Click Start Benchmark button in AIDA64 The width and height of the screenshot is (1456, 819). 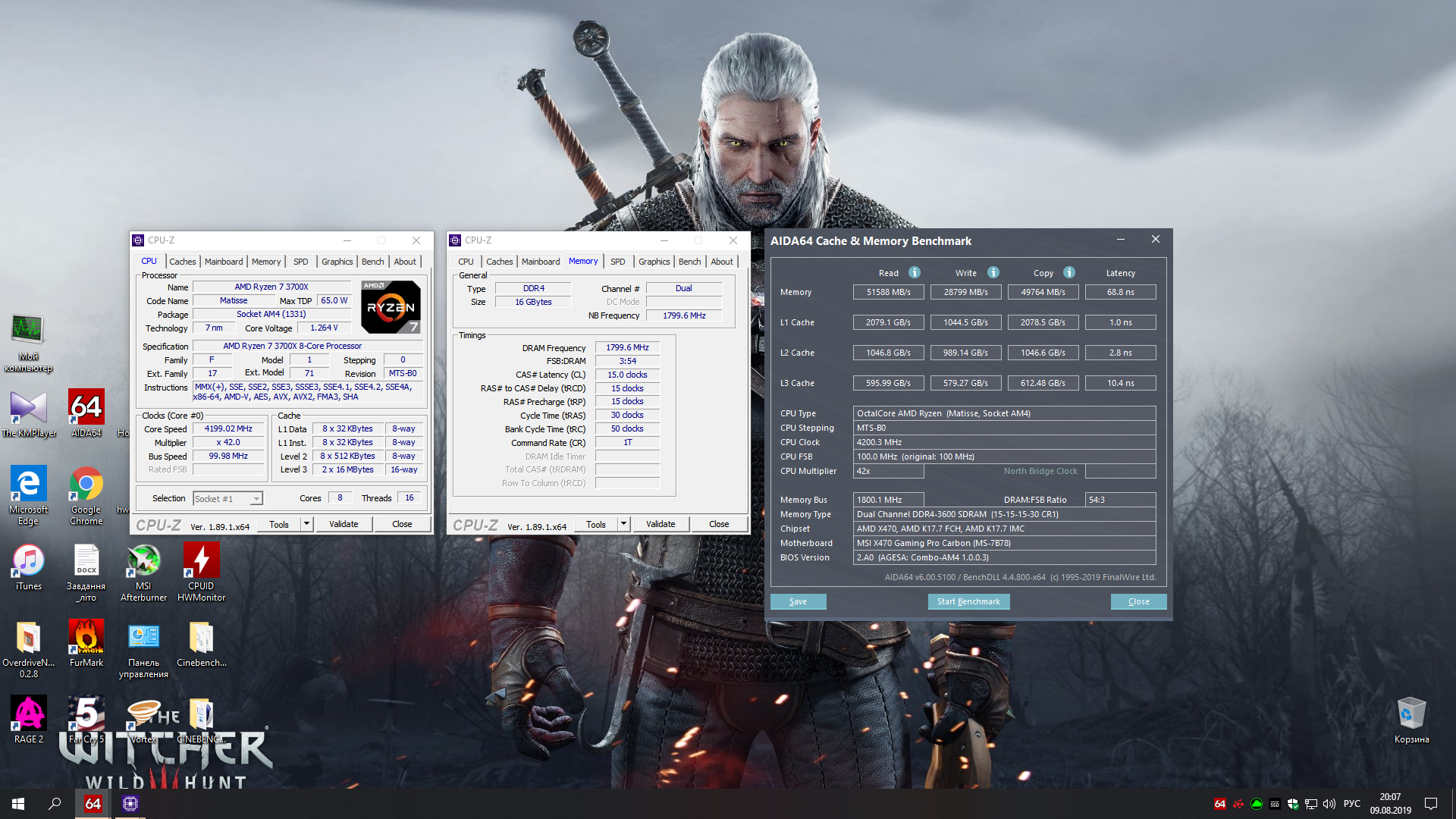point(968,601)
